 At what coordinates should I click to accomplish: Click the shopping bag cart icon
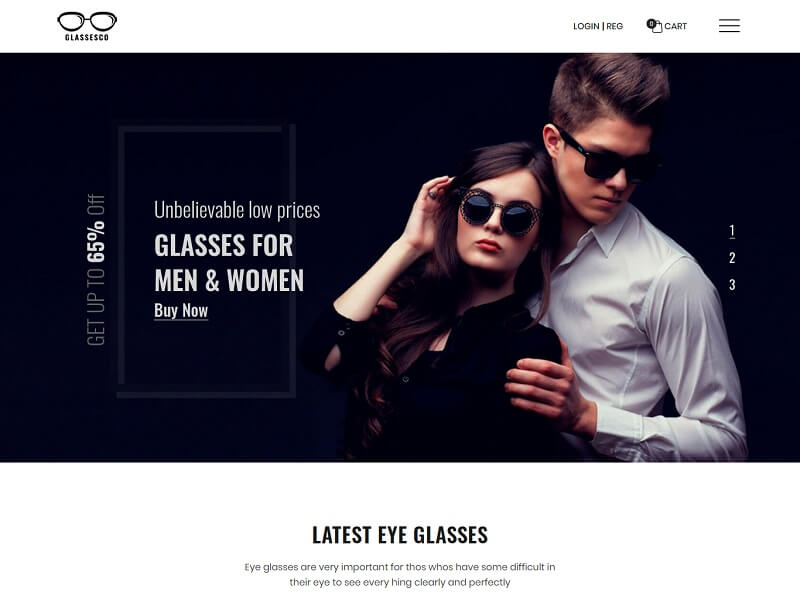(657, 27)
